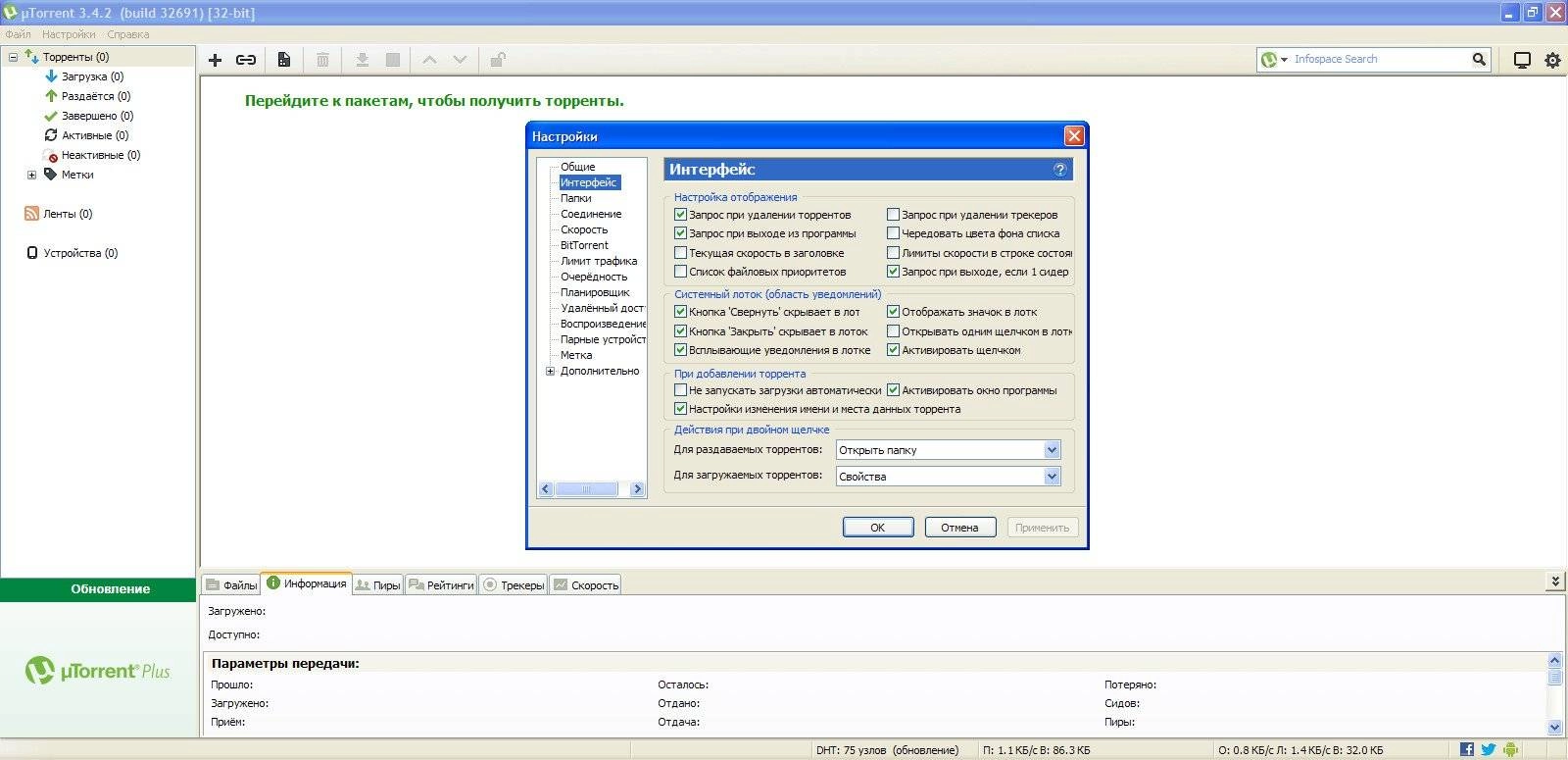The height and width of the screenshot is (760, 1568).
Task: Create new torrent file icon
Action: (x=283, y=60)
